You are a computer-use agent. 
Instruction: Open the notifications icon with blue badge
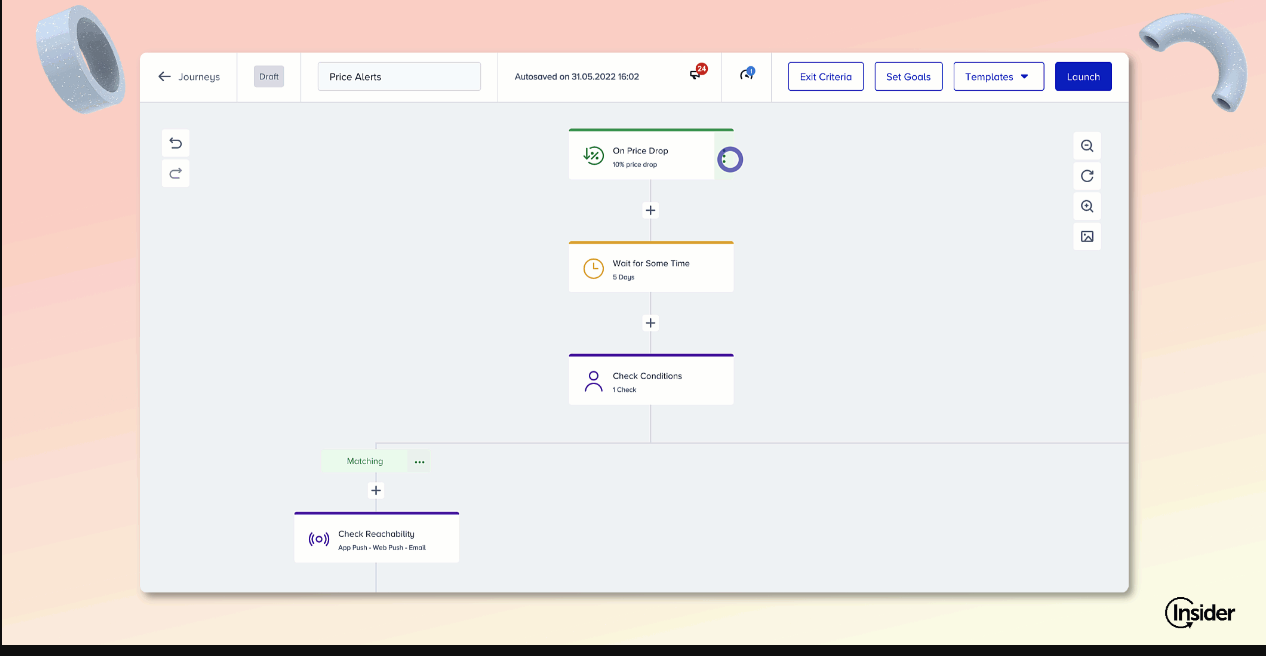746,75
